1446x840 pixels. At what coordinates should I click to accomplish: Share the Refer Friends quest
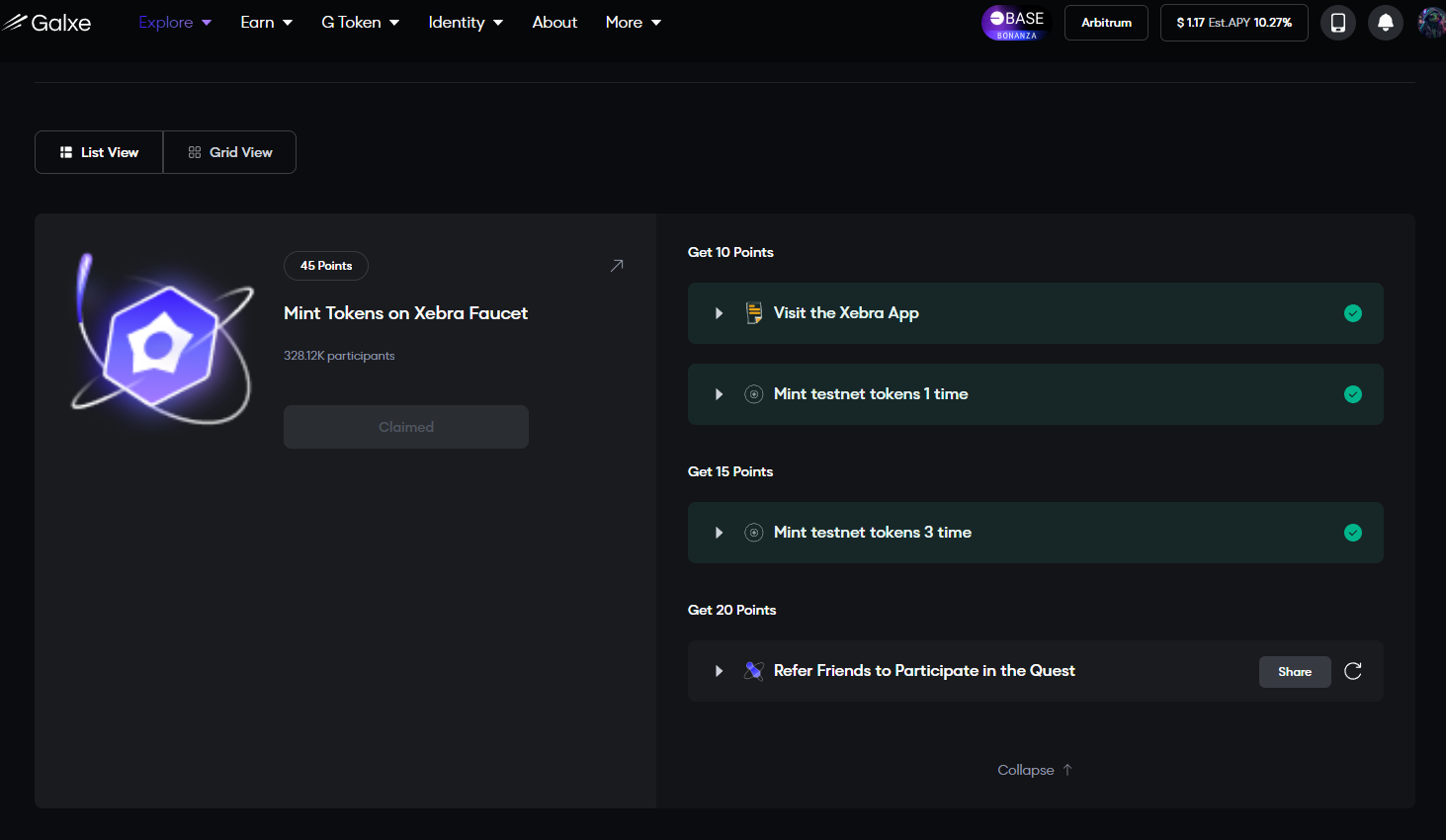click(1295, 672)
